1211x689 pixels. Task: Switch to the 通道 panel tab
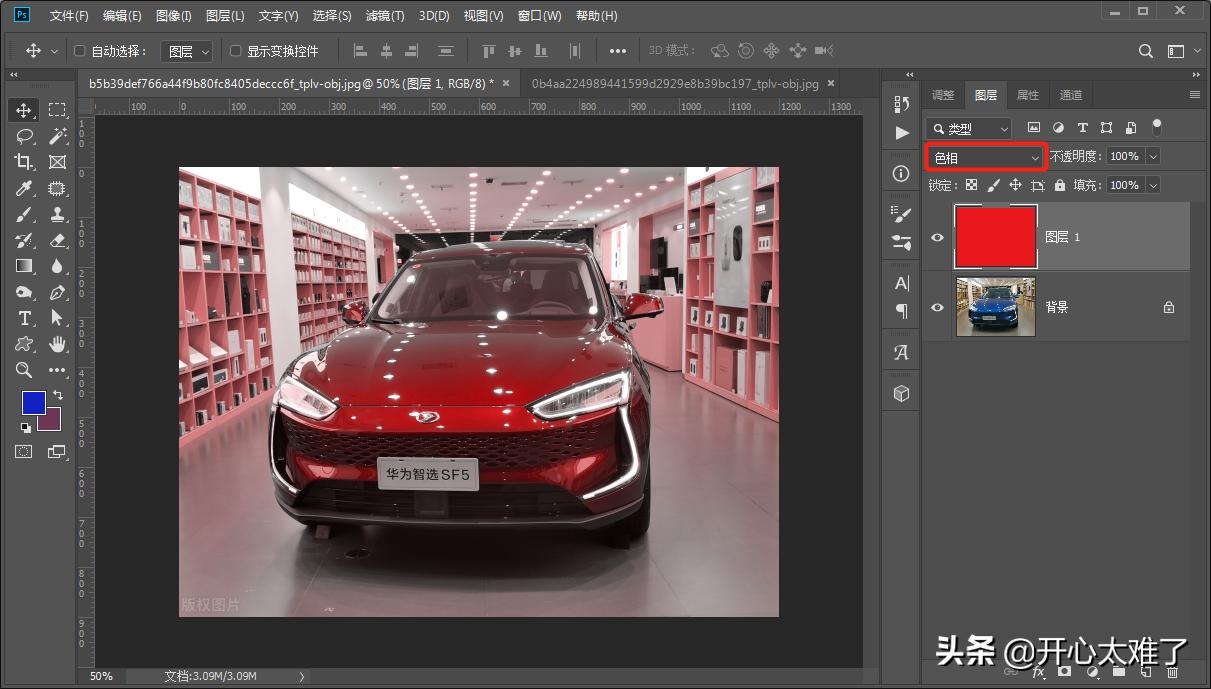click(1070, 95)
